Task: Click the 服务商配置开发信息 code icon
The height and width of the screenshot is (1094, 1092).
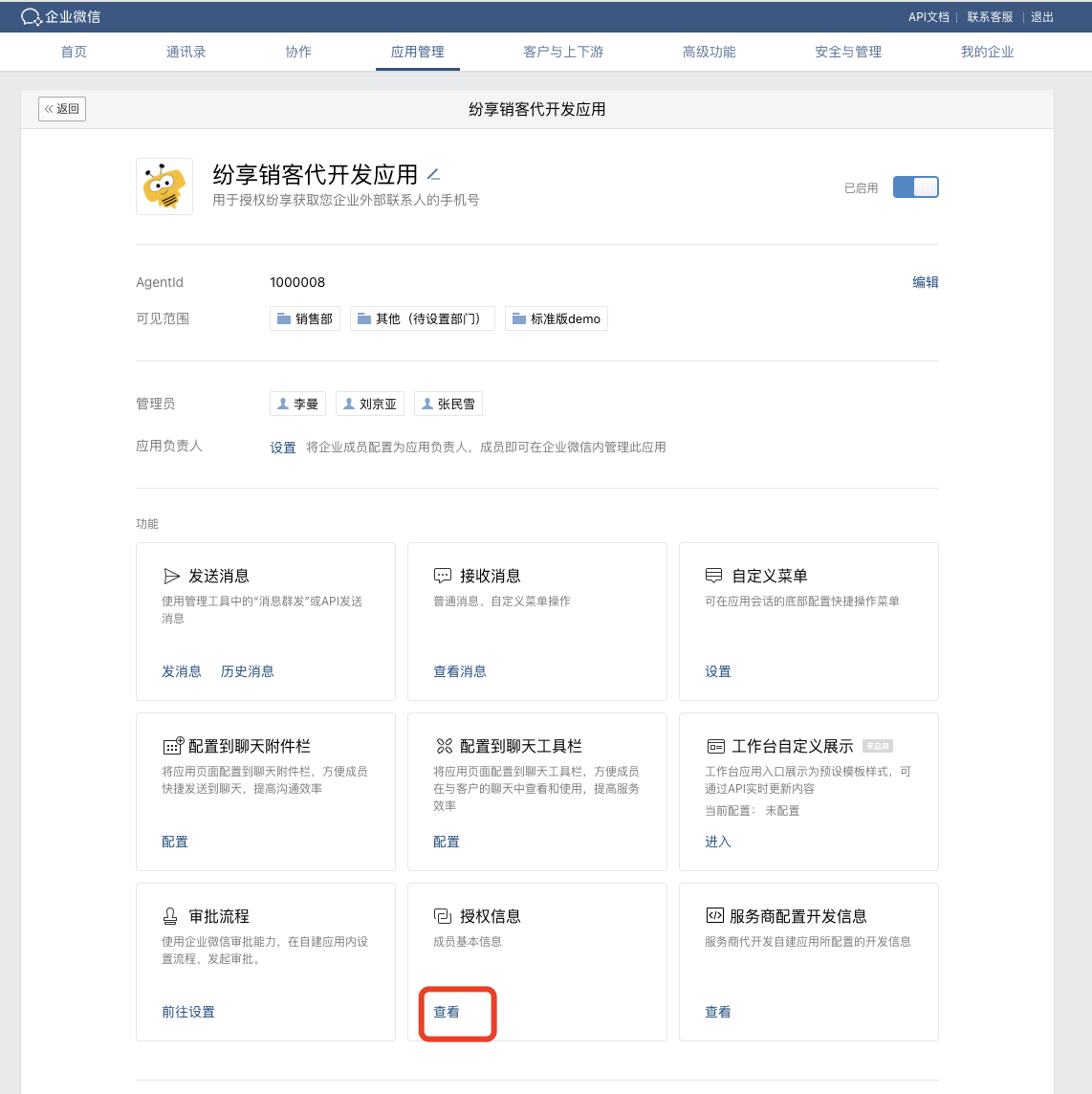Action: pyautogui.click(x=714, y=915)
